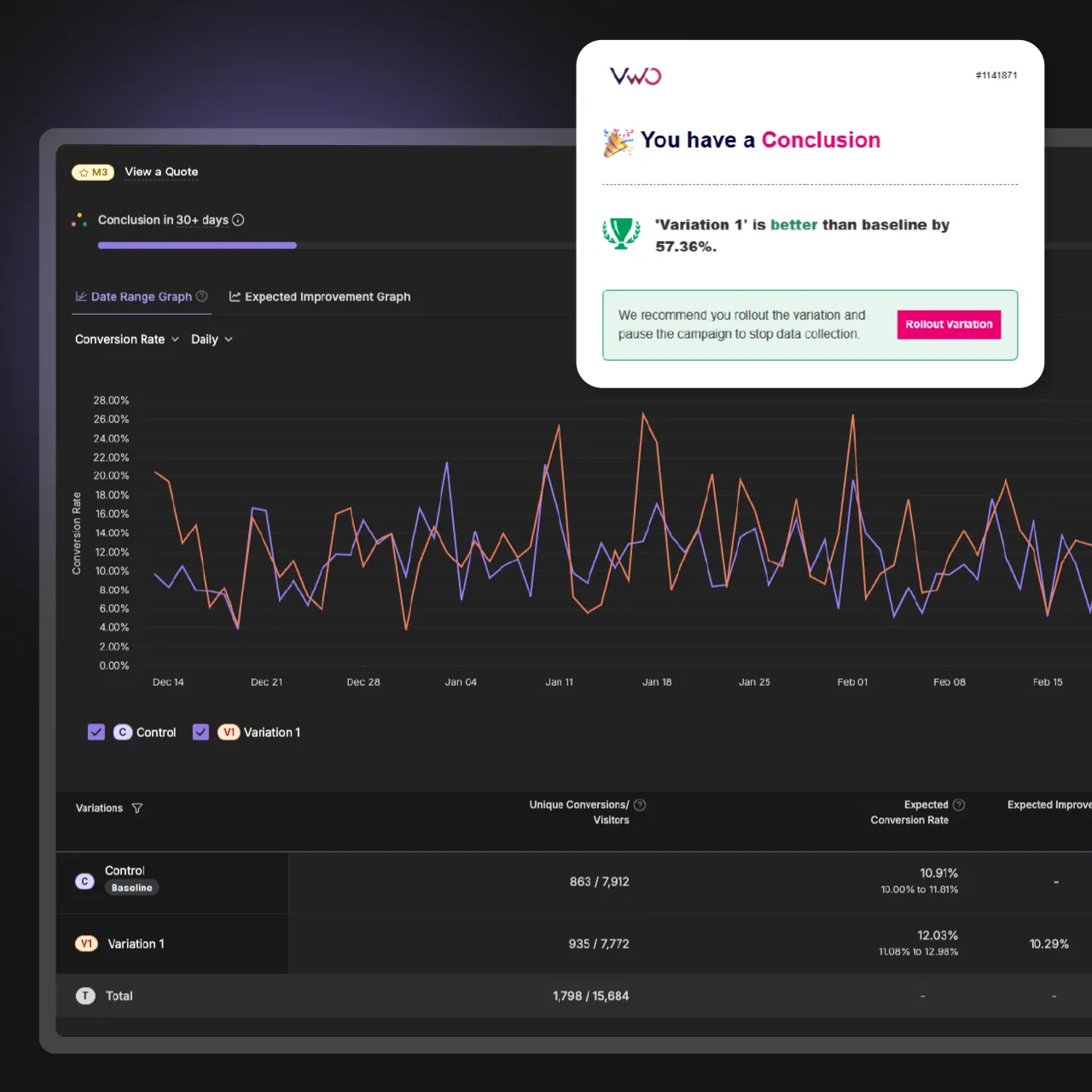The width and height of the screenshot is (1092, 1092).
Task: Click the Unique Conversions/Visitors column header
Action: pyautogui.click(x=579, y=812)
